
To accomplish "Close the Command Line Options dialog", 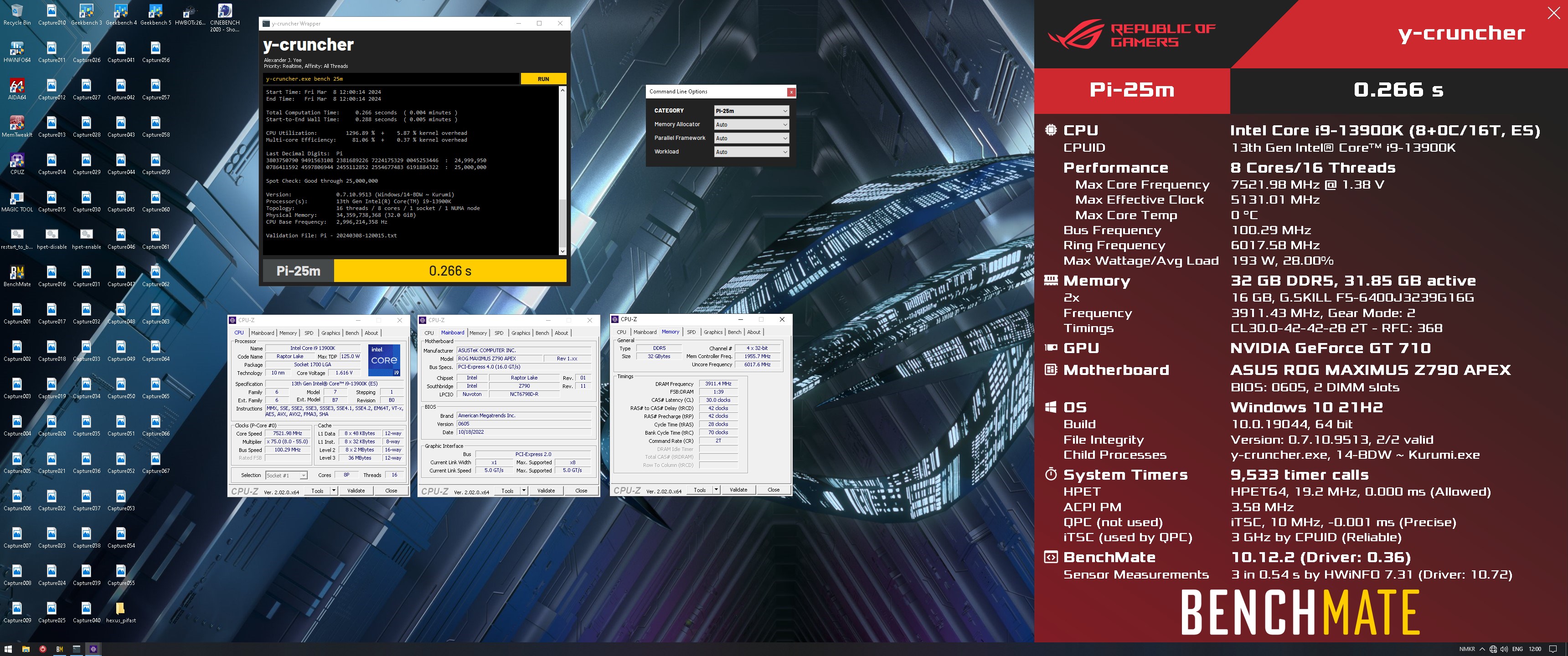I will tap(791, 92).
